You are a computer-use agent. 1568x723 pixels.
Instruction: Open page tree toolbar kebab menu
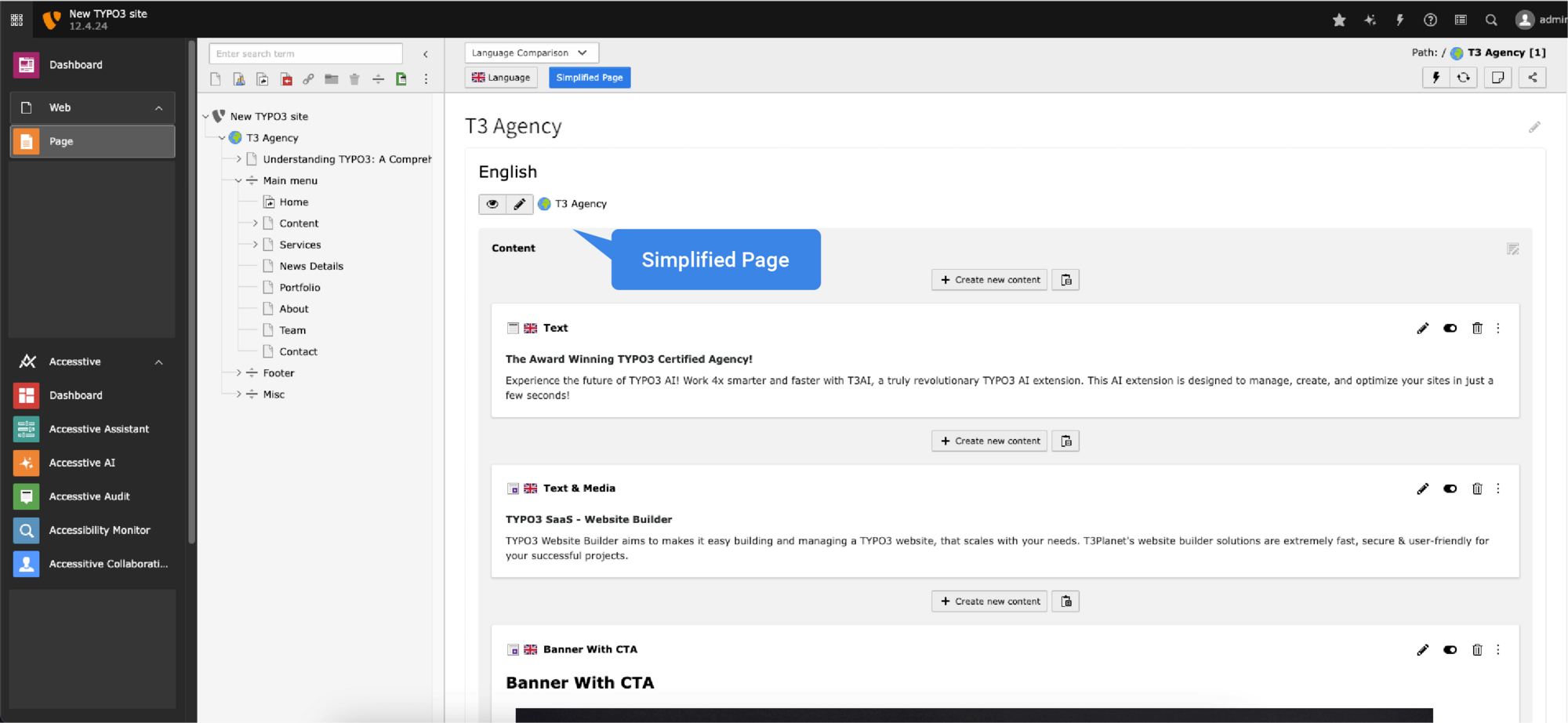(x=426, y=79)
